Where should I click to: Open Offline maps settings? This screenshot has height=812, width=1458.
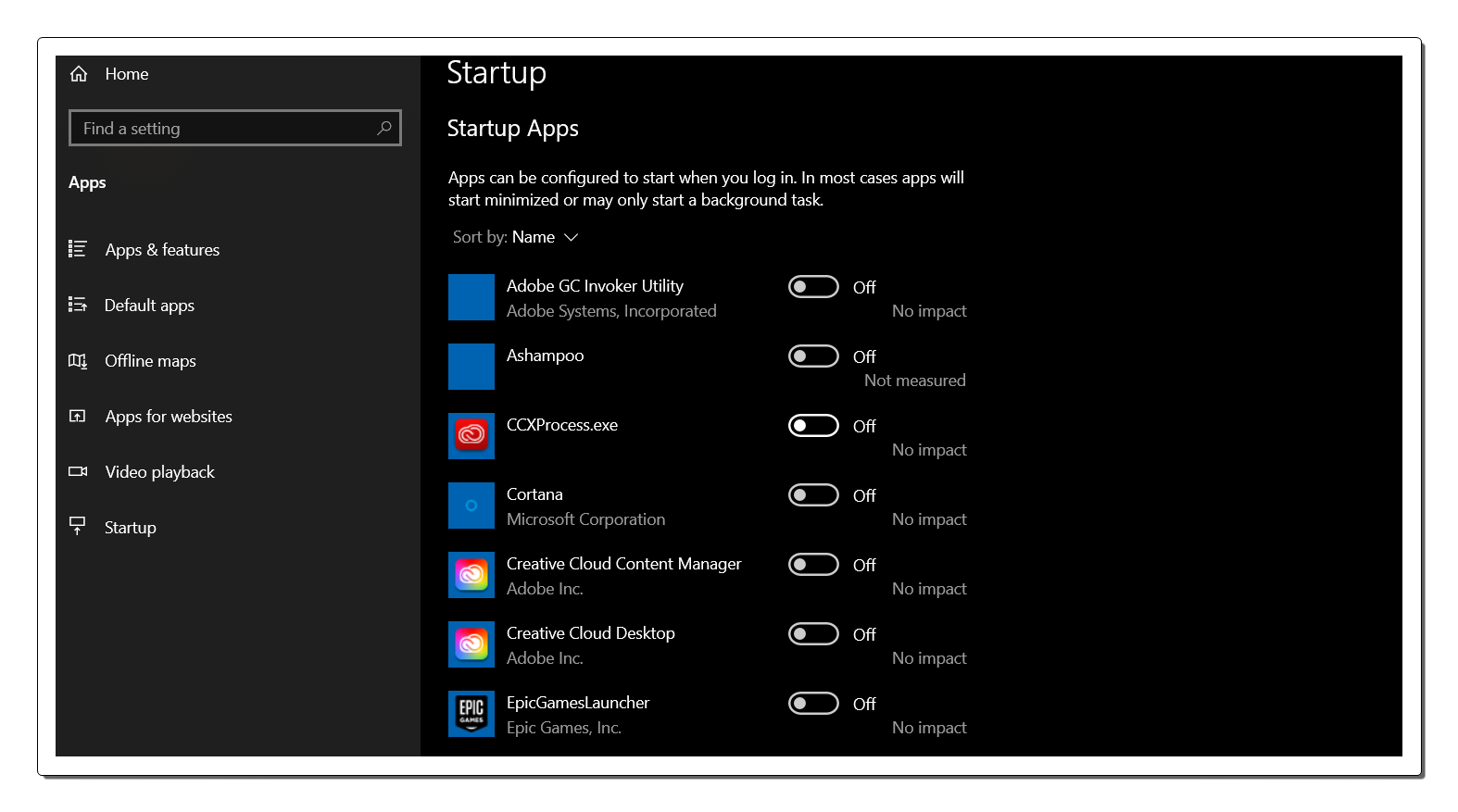pyautogui.click(x=150, y=361)
